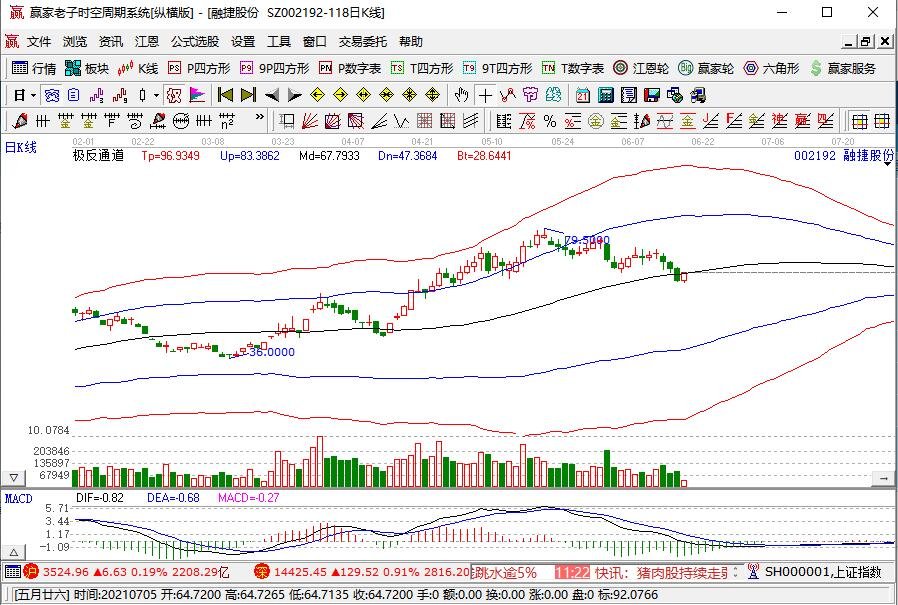Jump to last bar with skip-forward arrow
Screen dimensions: 898x605
pos(249,95)
